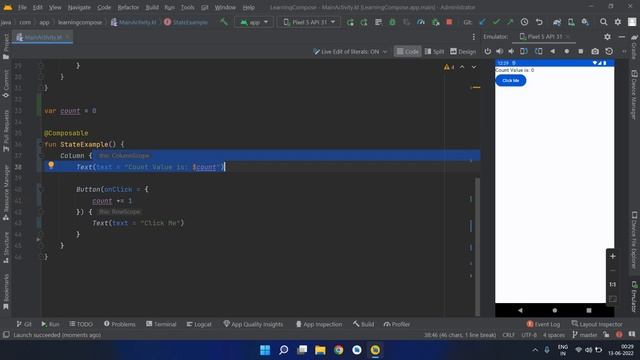Open the Tools menu
Viewport: 640px width, 360px height.
point(187,7)
